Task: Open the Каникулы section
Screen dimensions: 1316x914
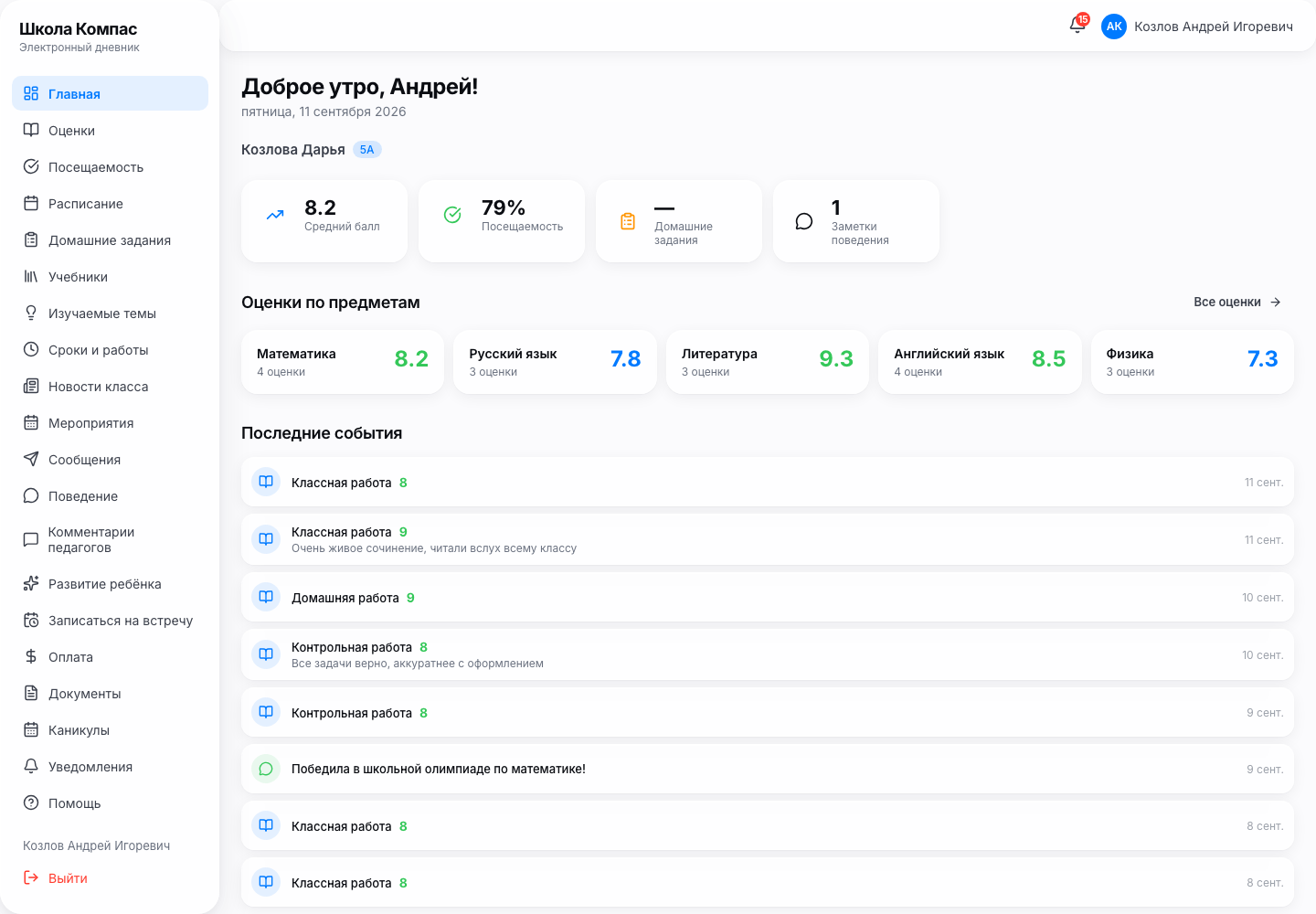Action: click(x=110, y=729)
